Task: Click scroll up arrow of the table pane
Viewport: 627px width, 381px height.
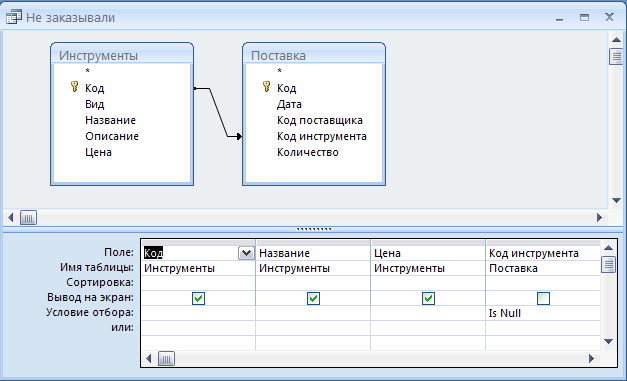Action: click(x=616, y=40)
